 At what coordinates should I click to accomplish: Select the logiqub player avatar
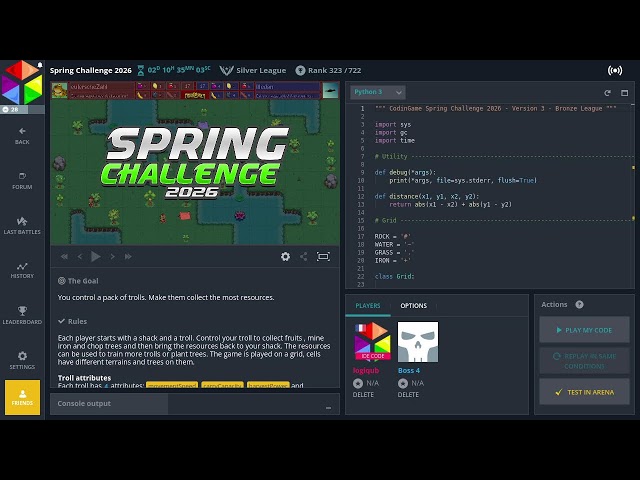tap(373, 342)
